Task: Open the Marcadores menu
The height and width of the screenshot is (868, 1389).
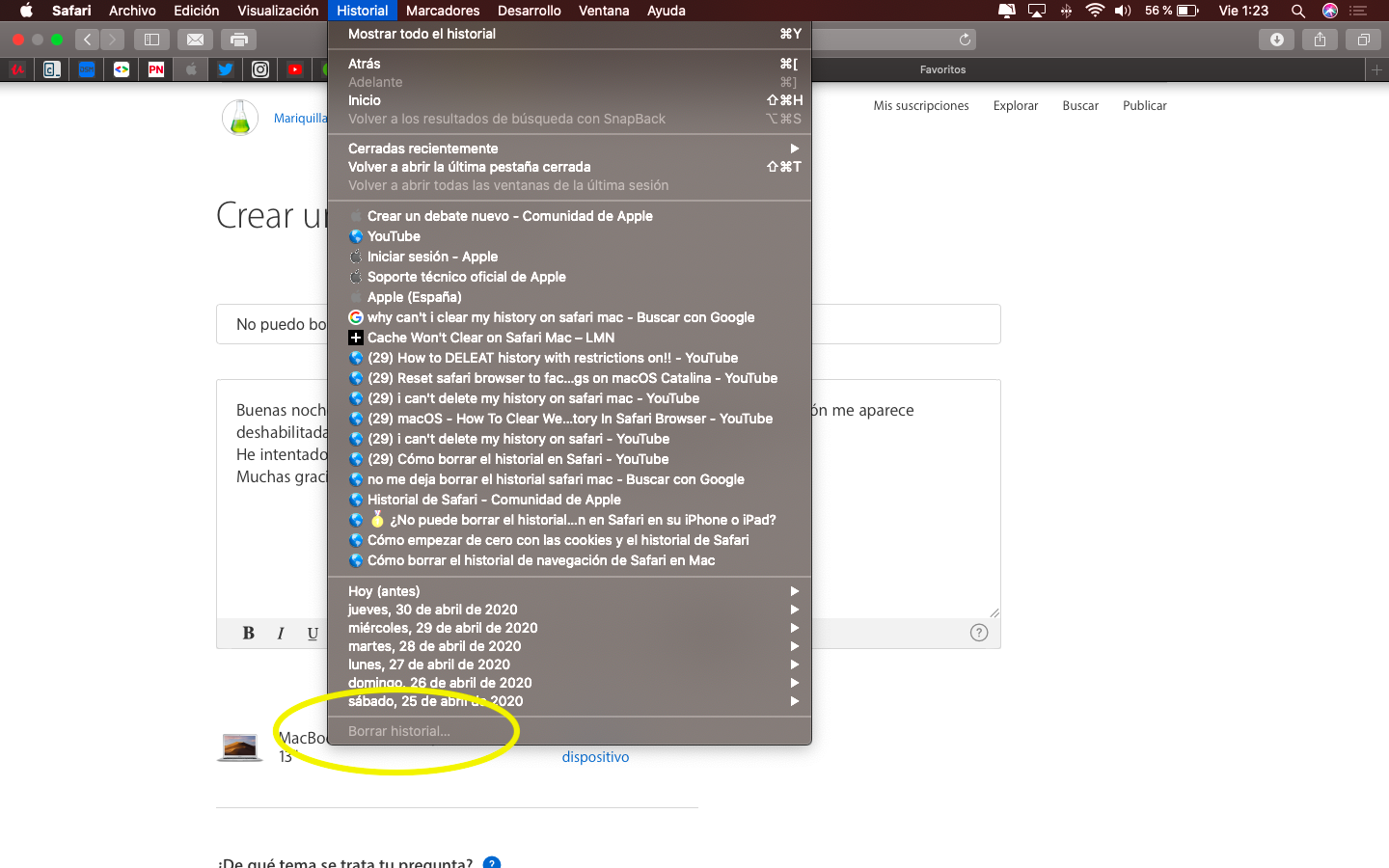Action: point(443,11)
